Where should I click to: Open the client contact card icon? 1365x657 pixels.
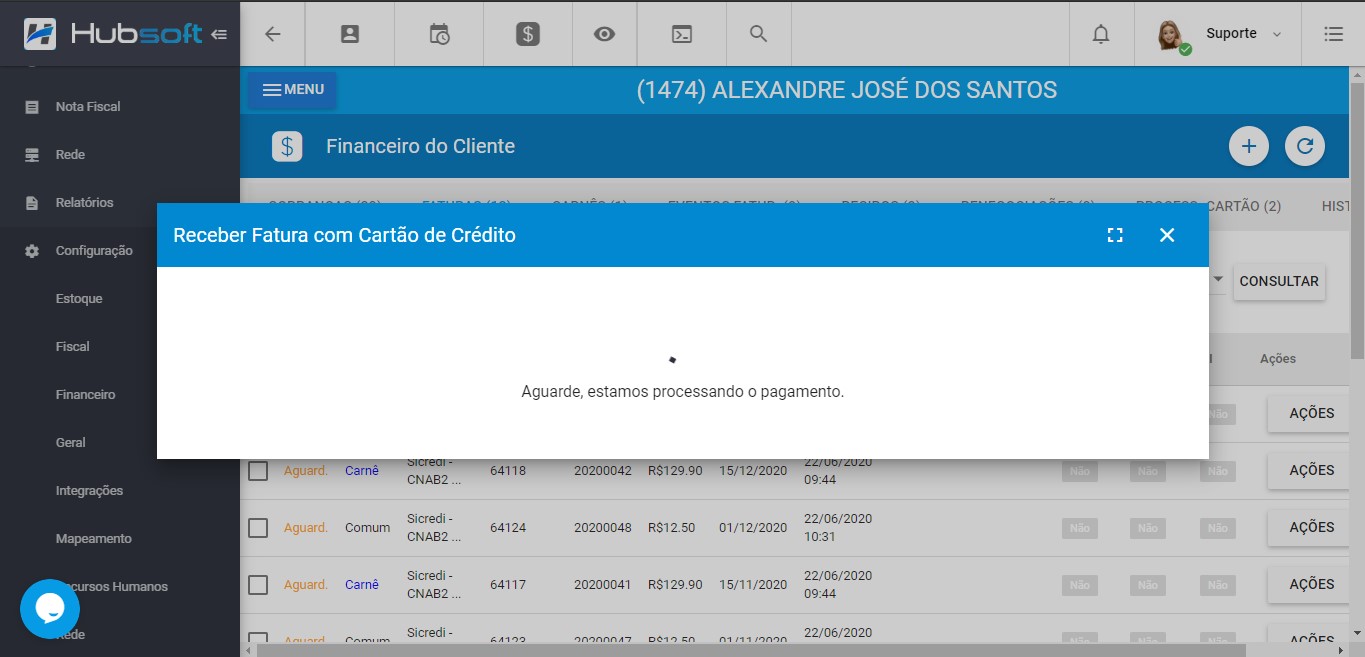click(349, 34)
